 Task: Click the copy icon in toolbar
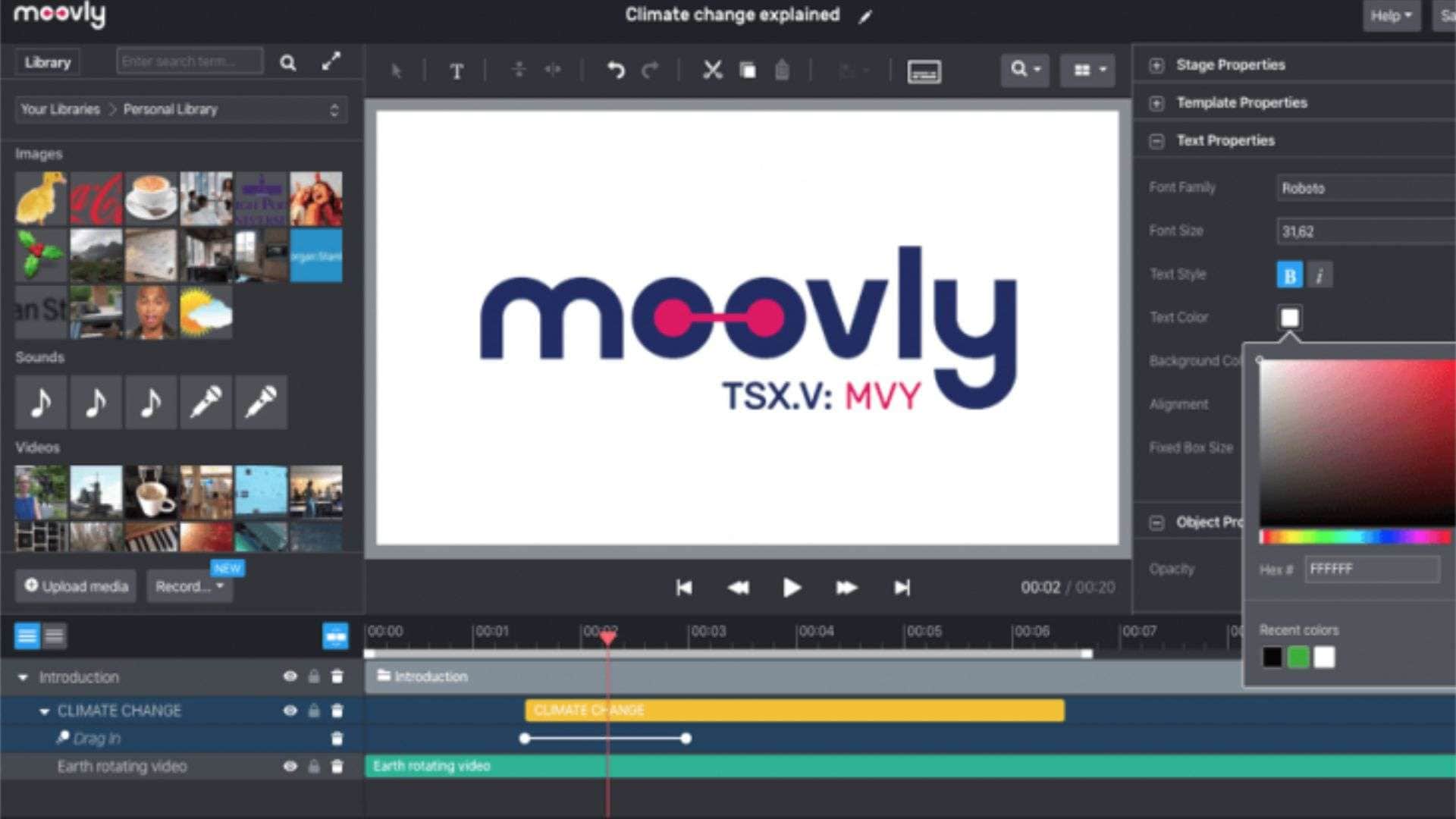(x=748, y=71)
